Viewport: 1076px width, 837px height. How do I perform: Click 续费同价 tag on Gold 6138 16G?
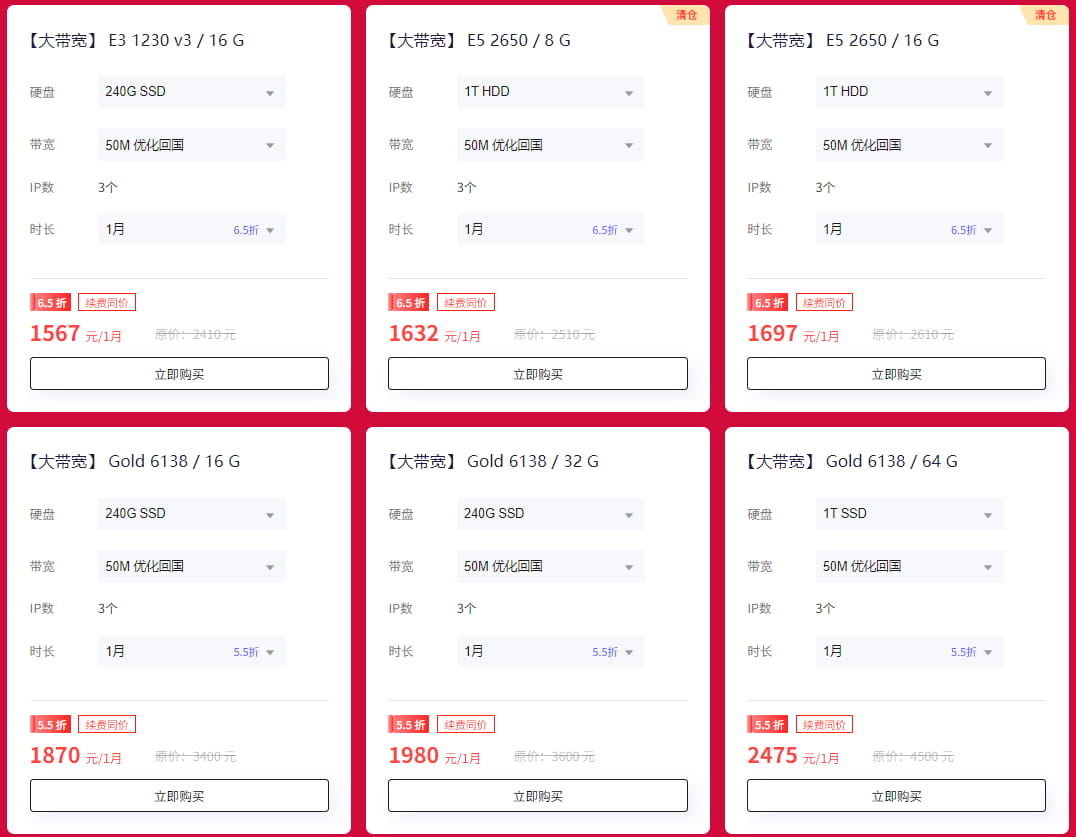[x=107, y=724]
